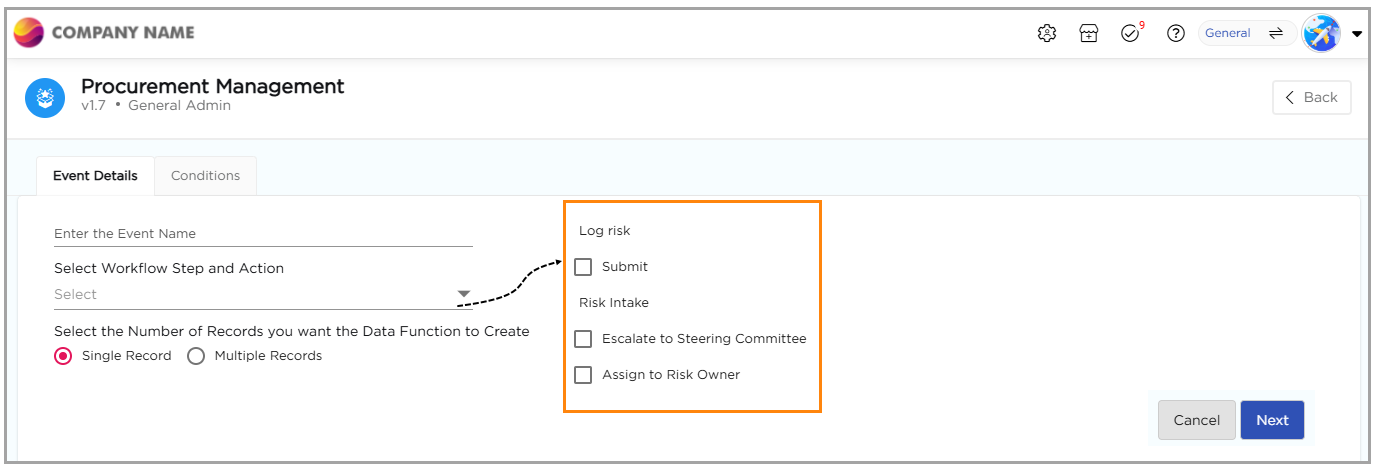This screenshot has height=468, width=1374.
Task: Enable Escalate to Steering Committee checkbox
Action: point(583,339)
